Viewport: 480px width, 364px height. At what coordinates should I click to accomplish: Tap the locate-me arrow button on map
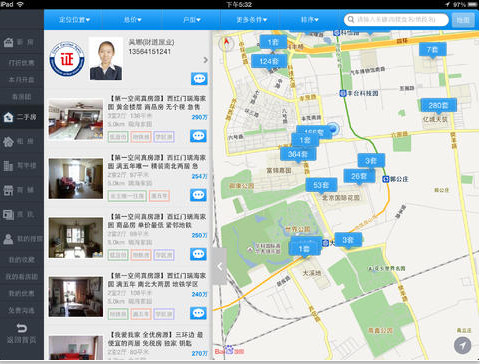463,346
